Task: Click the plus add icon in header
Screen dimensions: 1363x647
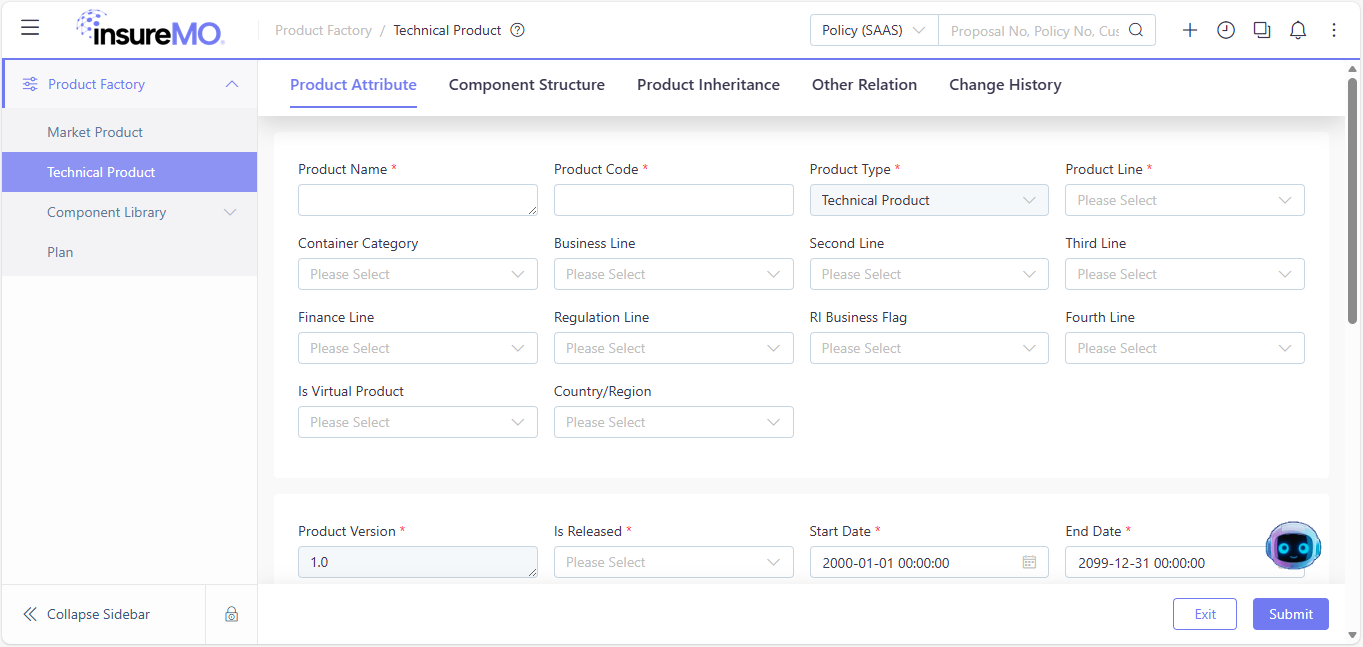Action: pos(1190,30)
